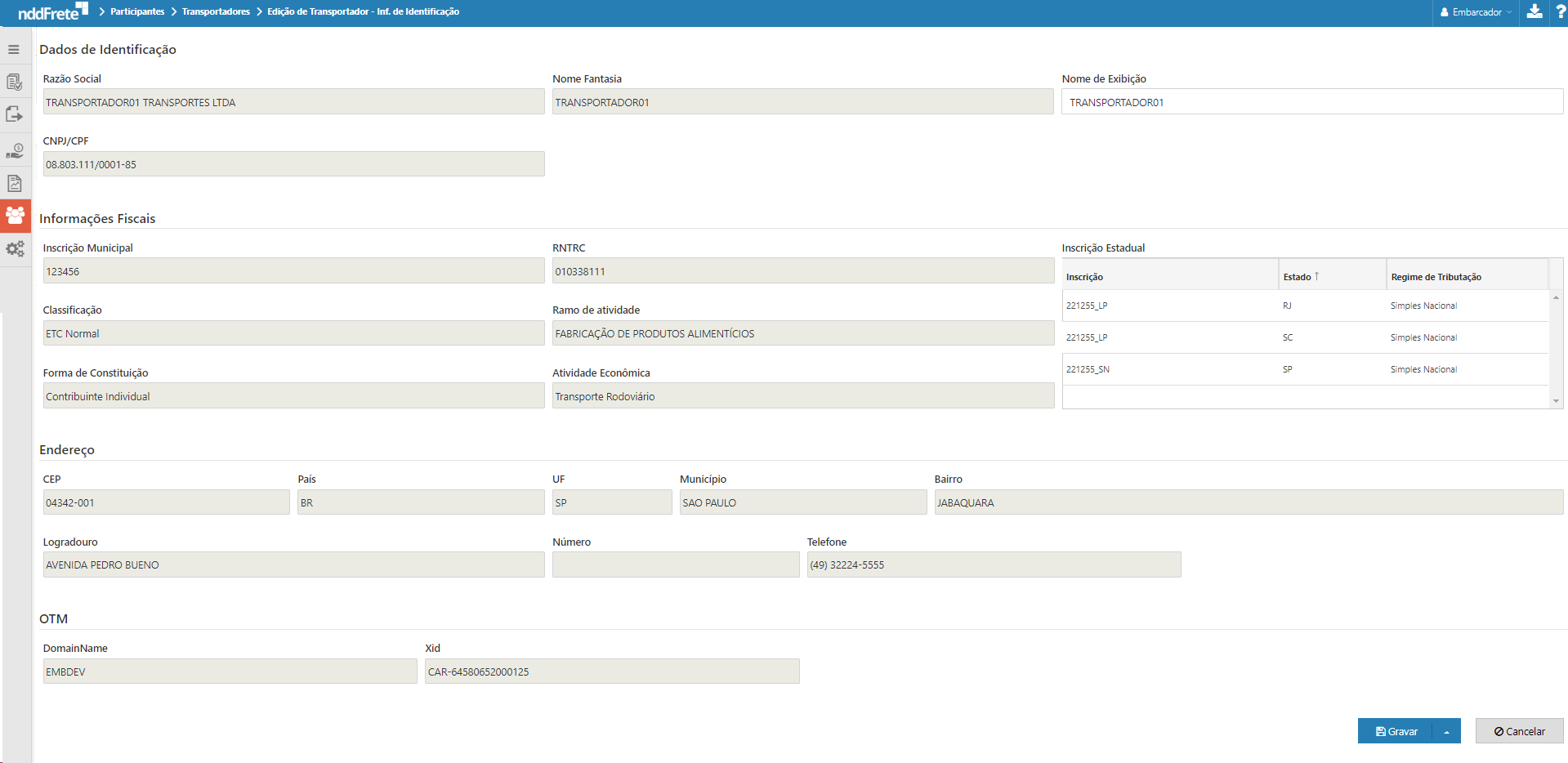Viewport: 1568px width, 763px height.
Task: Open help question mark icon
Action: click(1560, 12)
